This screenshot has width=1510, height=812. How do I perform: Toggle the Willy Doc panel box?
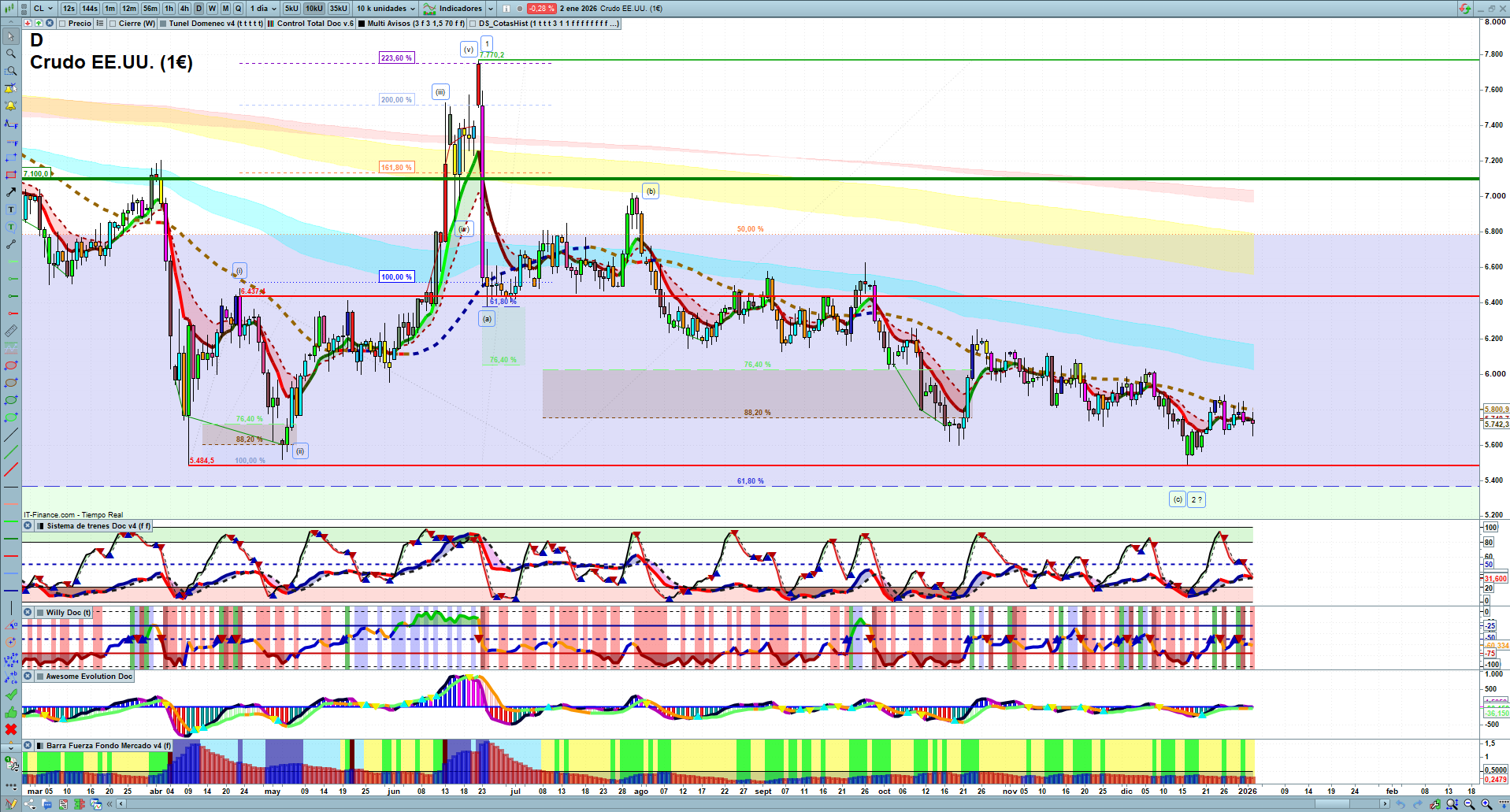(41, 613)
